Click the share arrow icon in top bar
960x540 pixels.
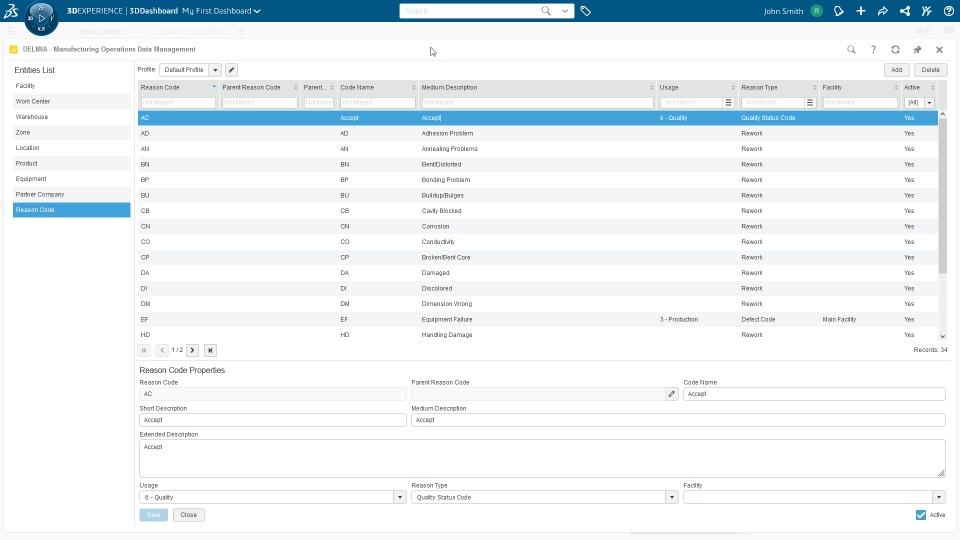click(x=883, y=11)
